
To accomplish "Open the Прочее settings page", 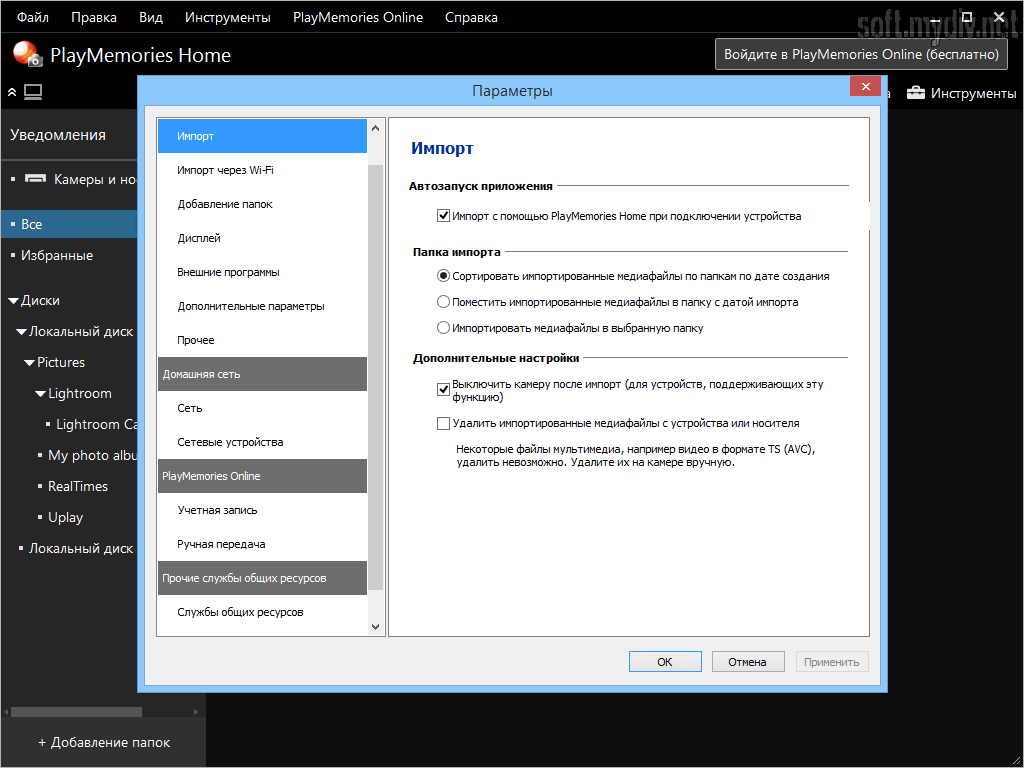I will pyautogui.click(x=262, y=340).
